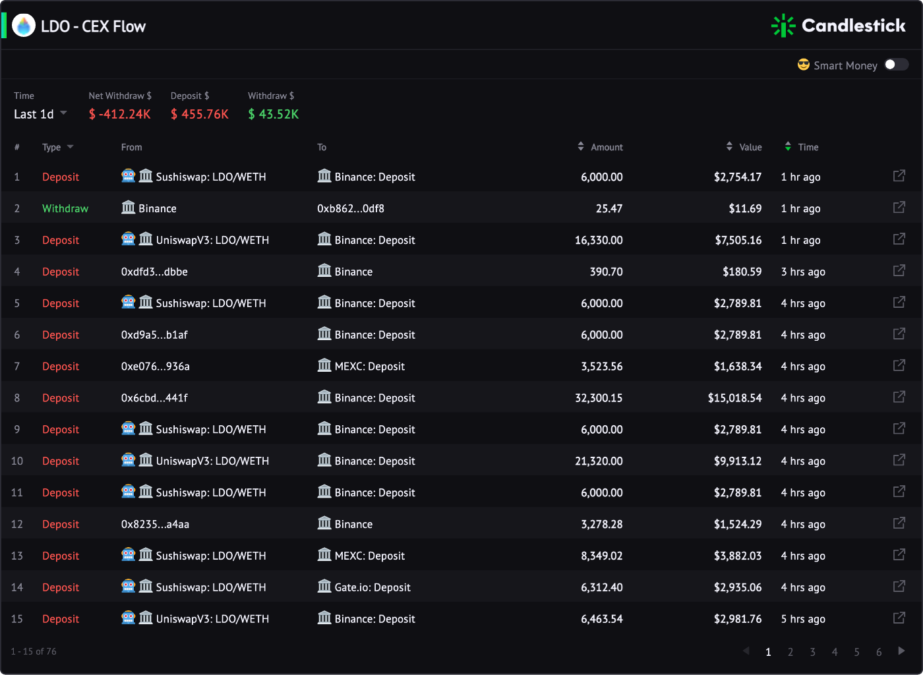Go to page 6 of results
Viewport: 923px width, 675px height.
click(878, 652)
